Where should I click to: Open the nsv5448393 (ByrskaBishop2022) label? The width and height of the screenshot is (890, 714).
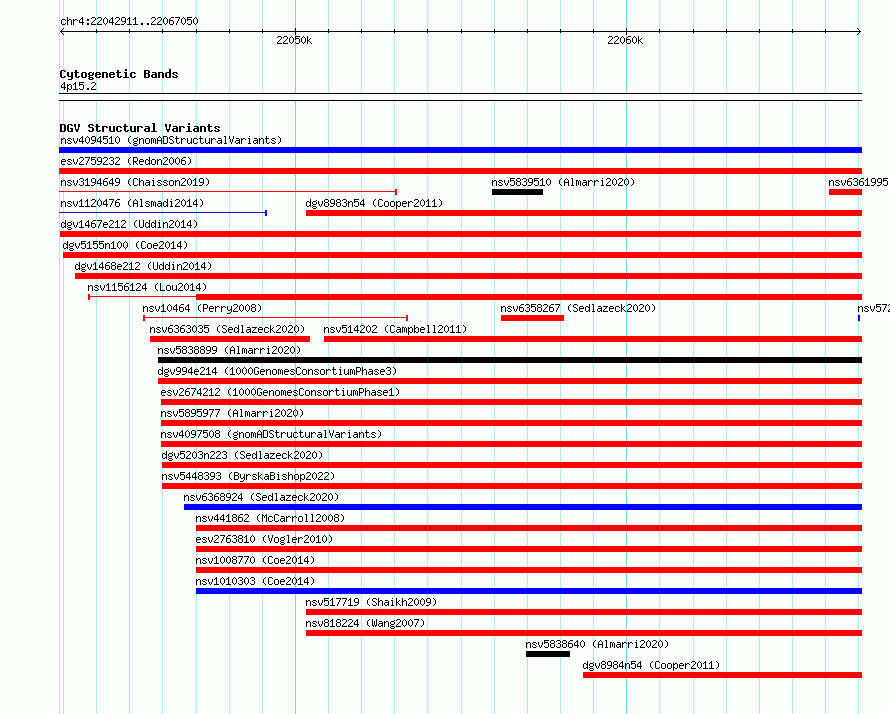[x=249, y=476]
